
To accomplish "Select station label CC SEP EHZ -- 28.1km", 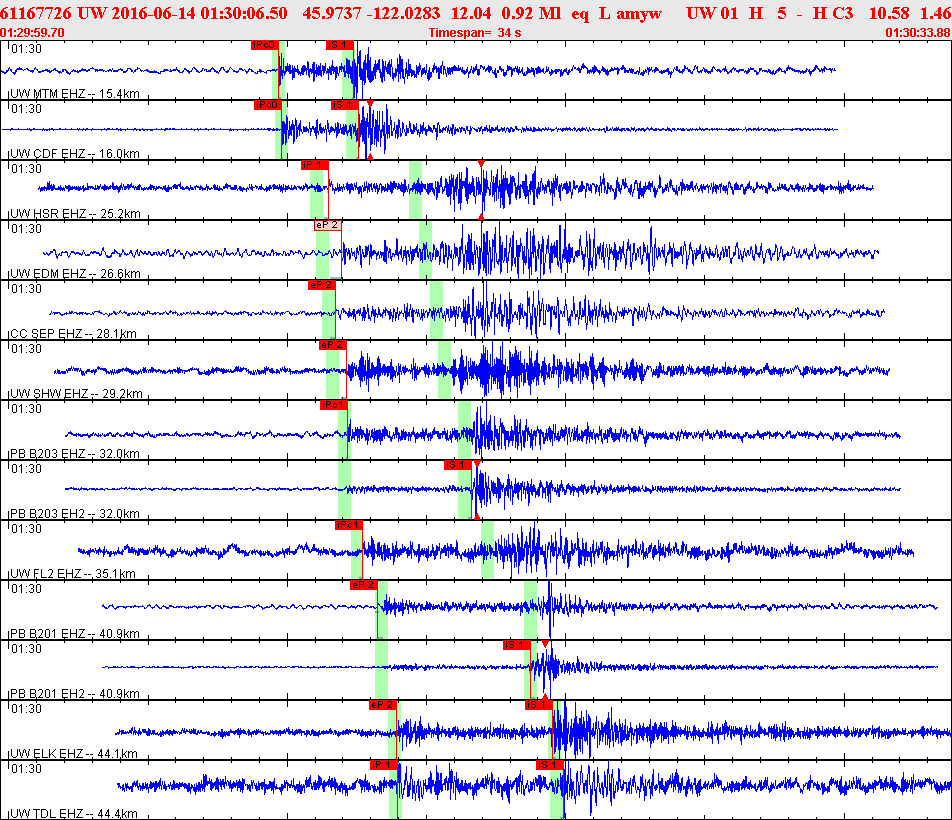I will 73,334.
